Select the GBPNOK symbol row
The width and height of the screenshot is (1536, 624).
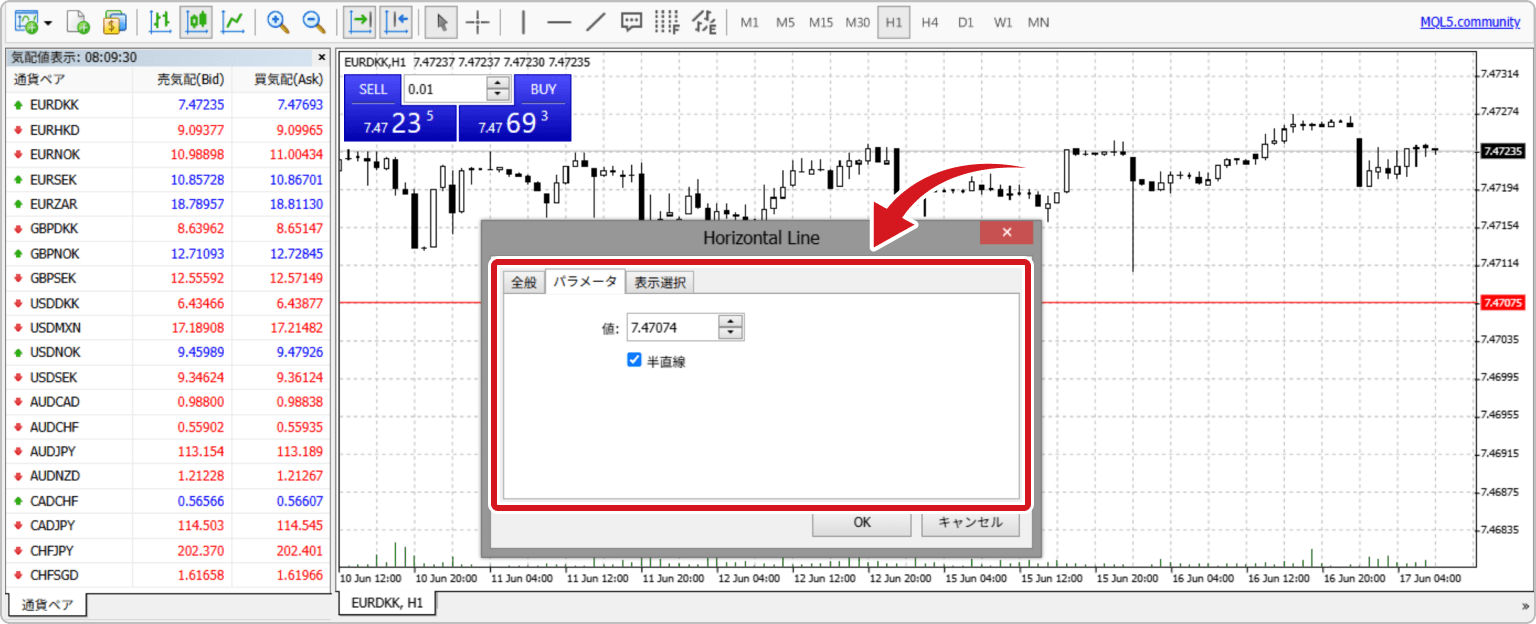(168, 254)
